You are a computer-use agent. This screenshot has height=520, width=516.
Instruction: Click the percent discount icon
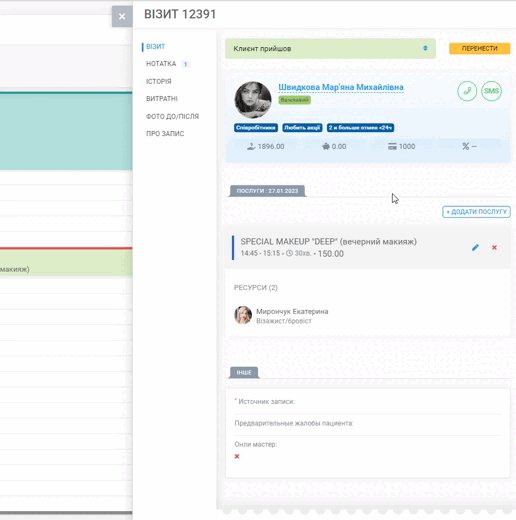(x=465, y=146)
